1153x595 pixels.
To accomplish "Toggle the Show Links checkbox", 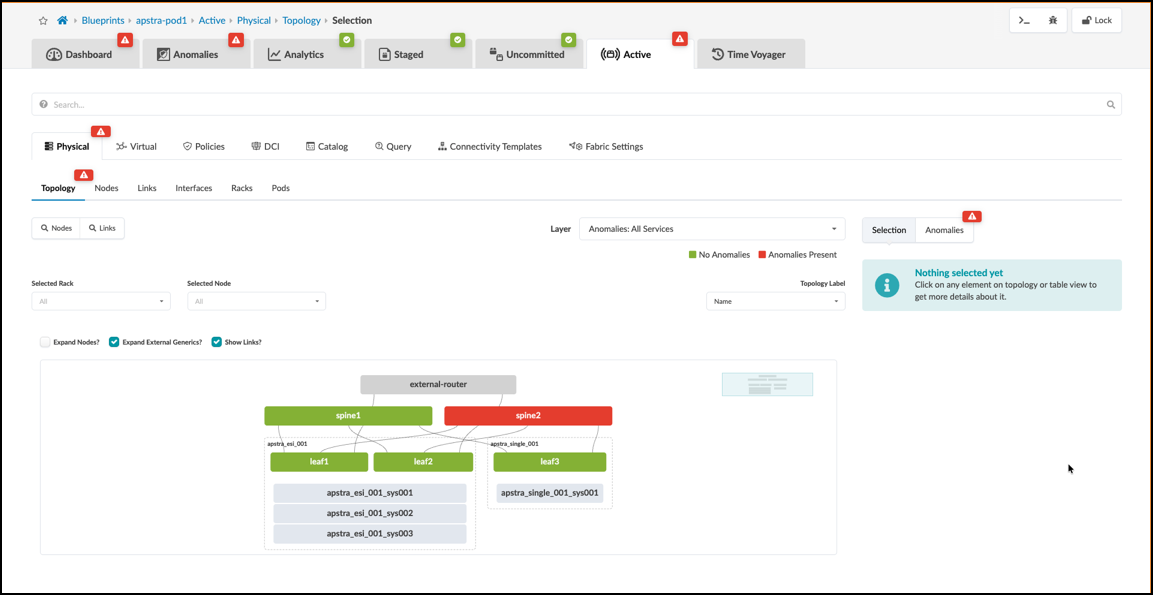I will click(x=217, y=342).
